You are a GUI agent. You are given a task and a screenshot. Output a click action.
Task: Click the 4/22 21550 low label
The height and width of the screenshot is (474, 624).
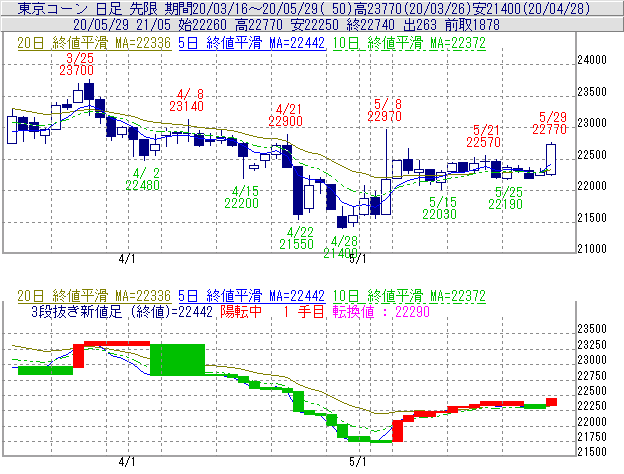[296, 238]
